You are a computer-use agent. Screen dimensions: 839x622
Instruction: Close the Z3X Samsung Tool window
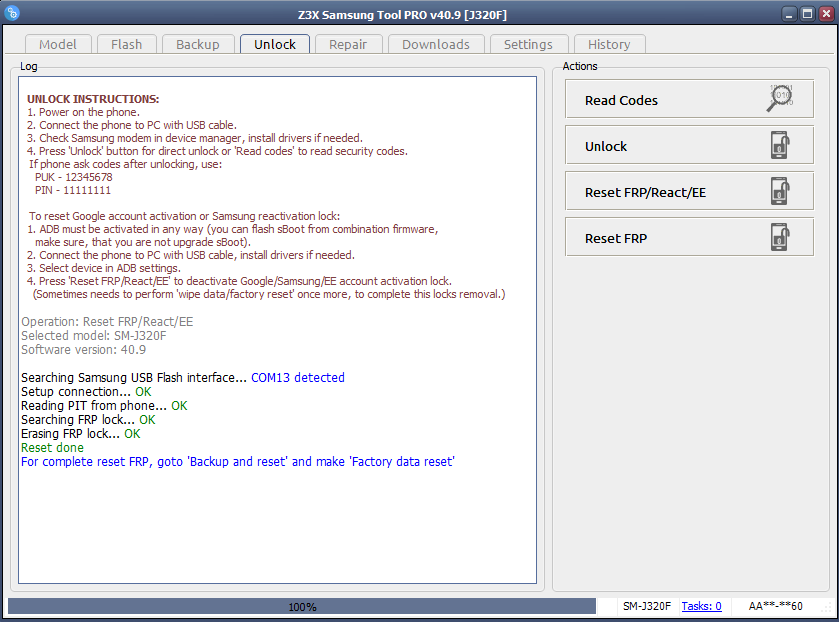click(x=826, y=14)
